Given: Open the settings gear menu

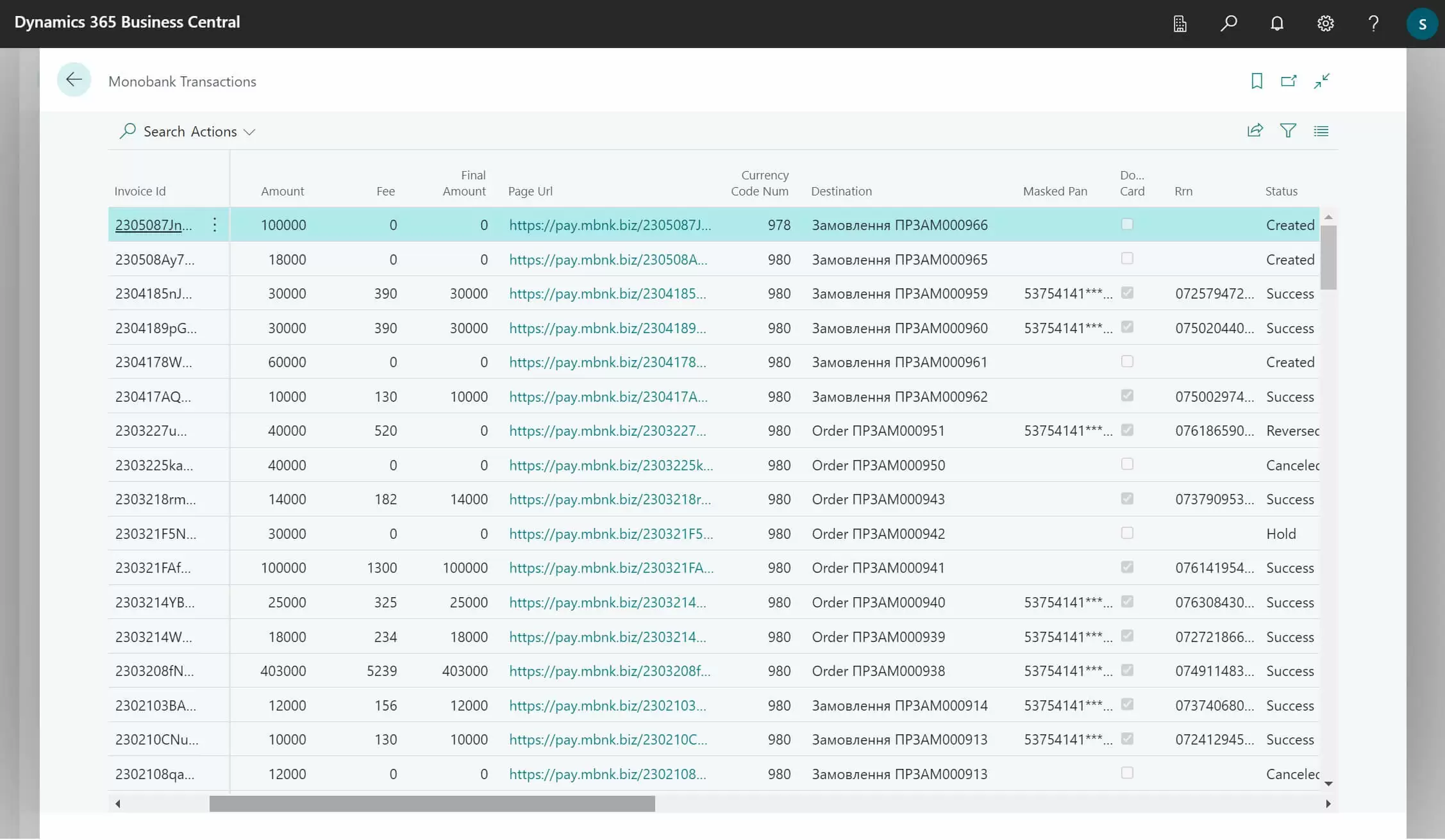Looking at the screenshot, I should [1325, 24].
